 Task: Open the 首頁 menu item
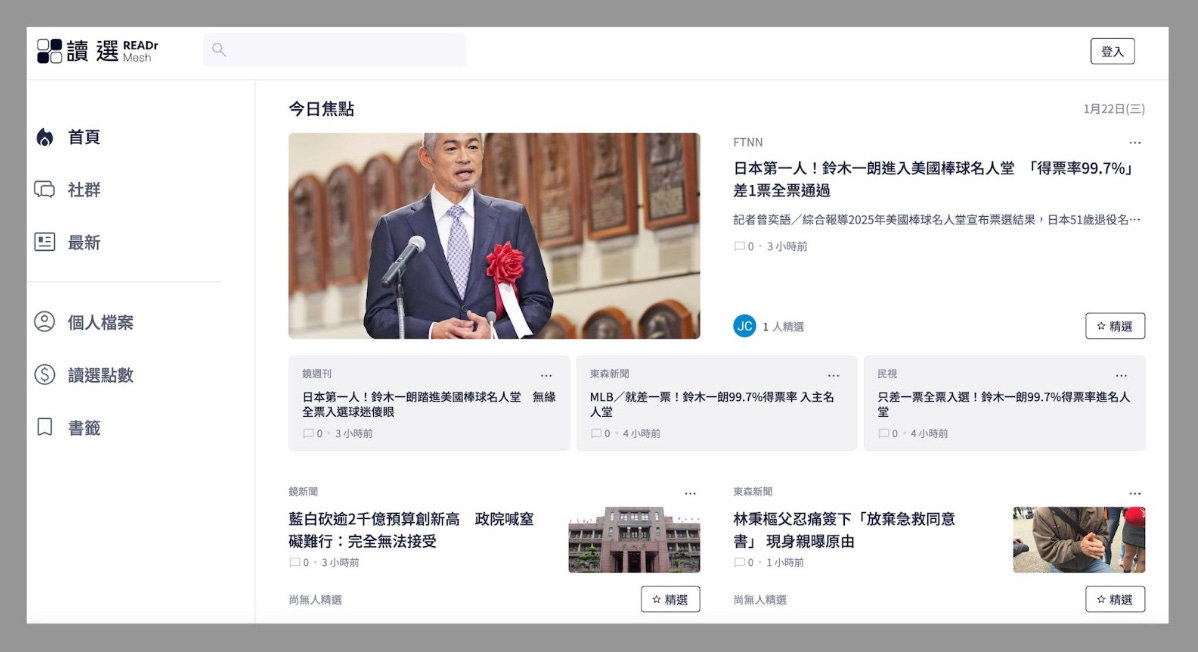tap(84, 137)
